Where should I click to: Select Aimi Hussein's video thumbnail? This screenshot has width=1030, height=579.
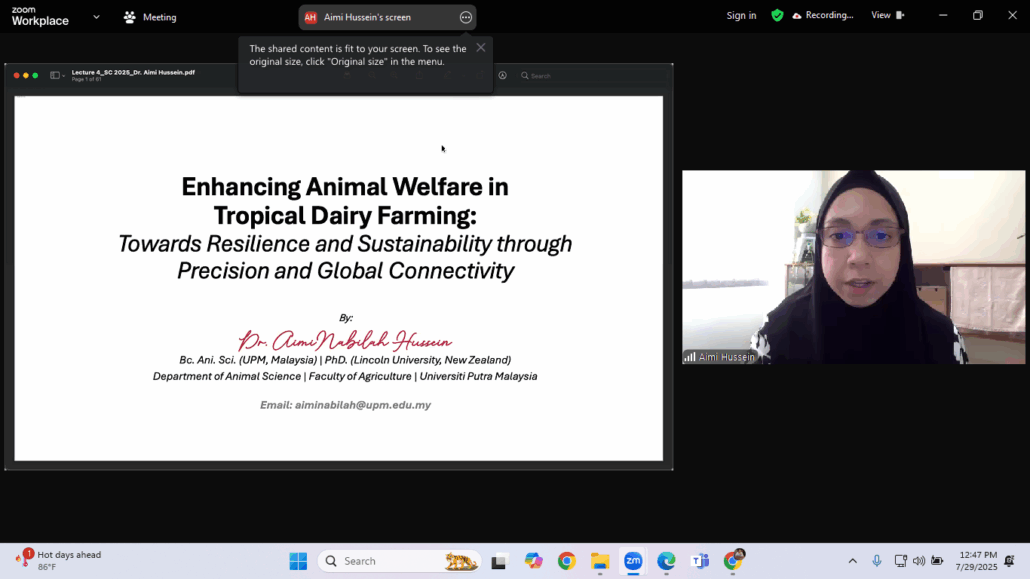pos(853,266)
